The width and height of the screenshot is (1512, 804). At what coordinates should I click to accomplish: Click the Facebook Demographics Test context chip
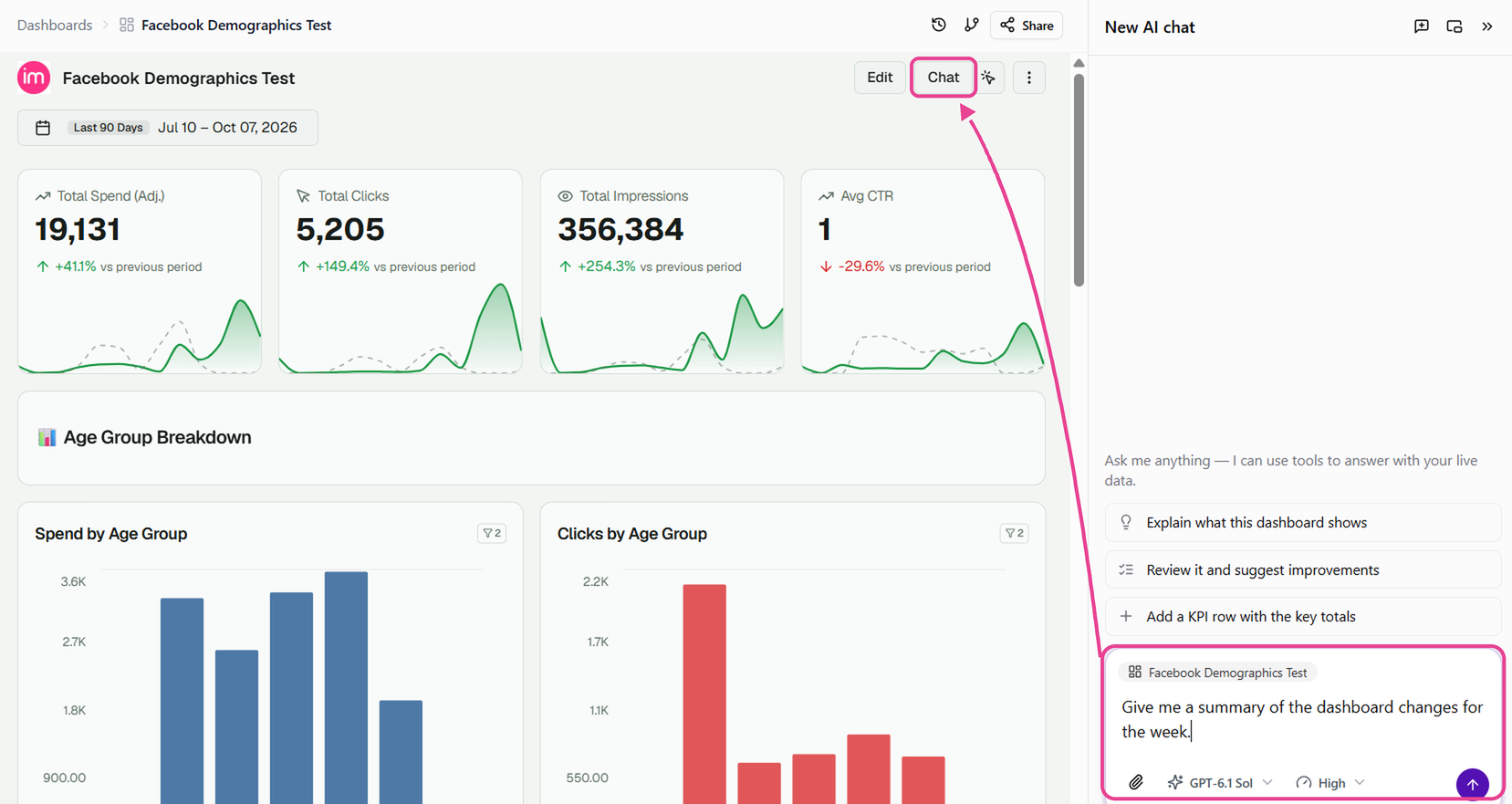[x=1217, y=673]
